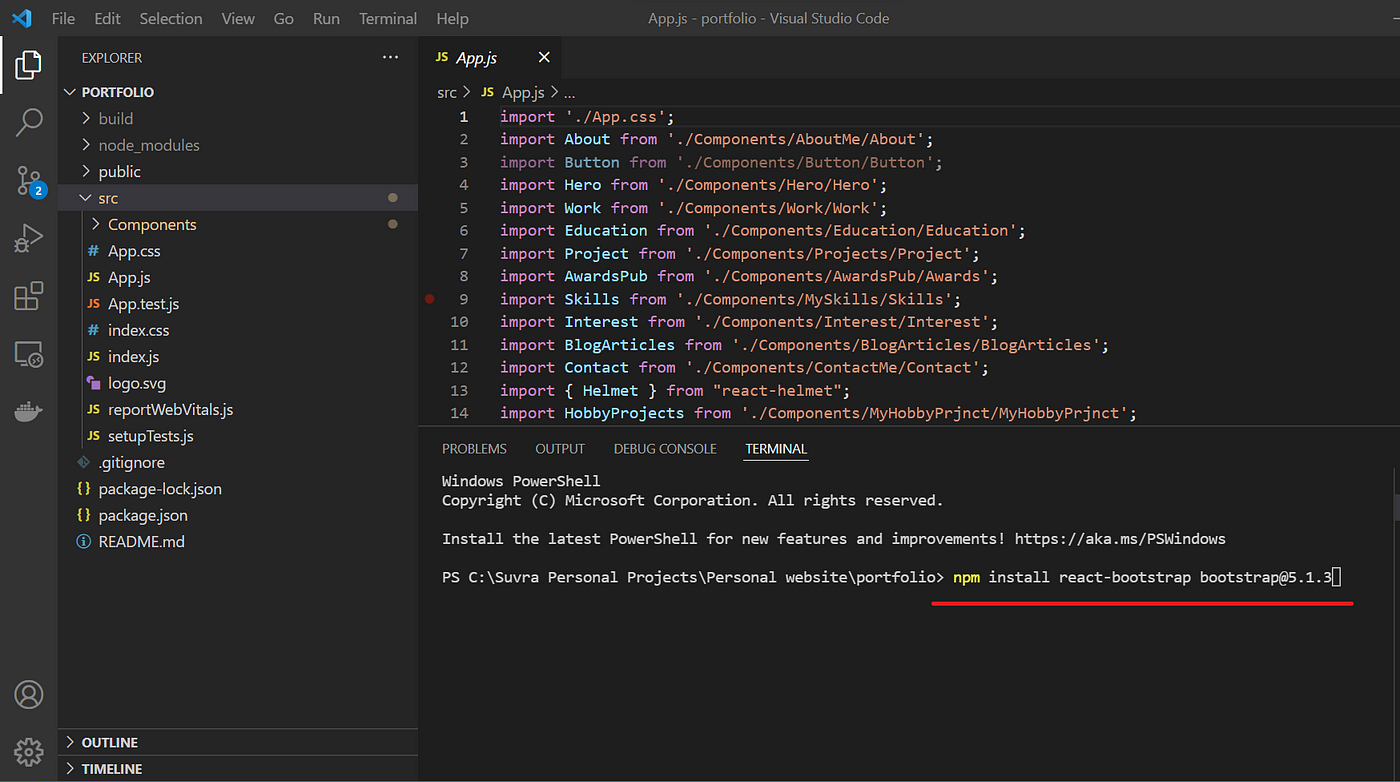Close the App.js editor tab
Image resolution: width=1400 pixels, height=782 pixels.
pyautogui.click(x=544, y=58)
